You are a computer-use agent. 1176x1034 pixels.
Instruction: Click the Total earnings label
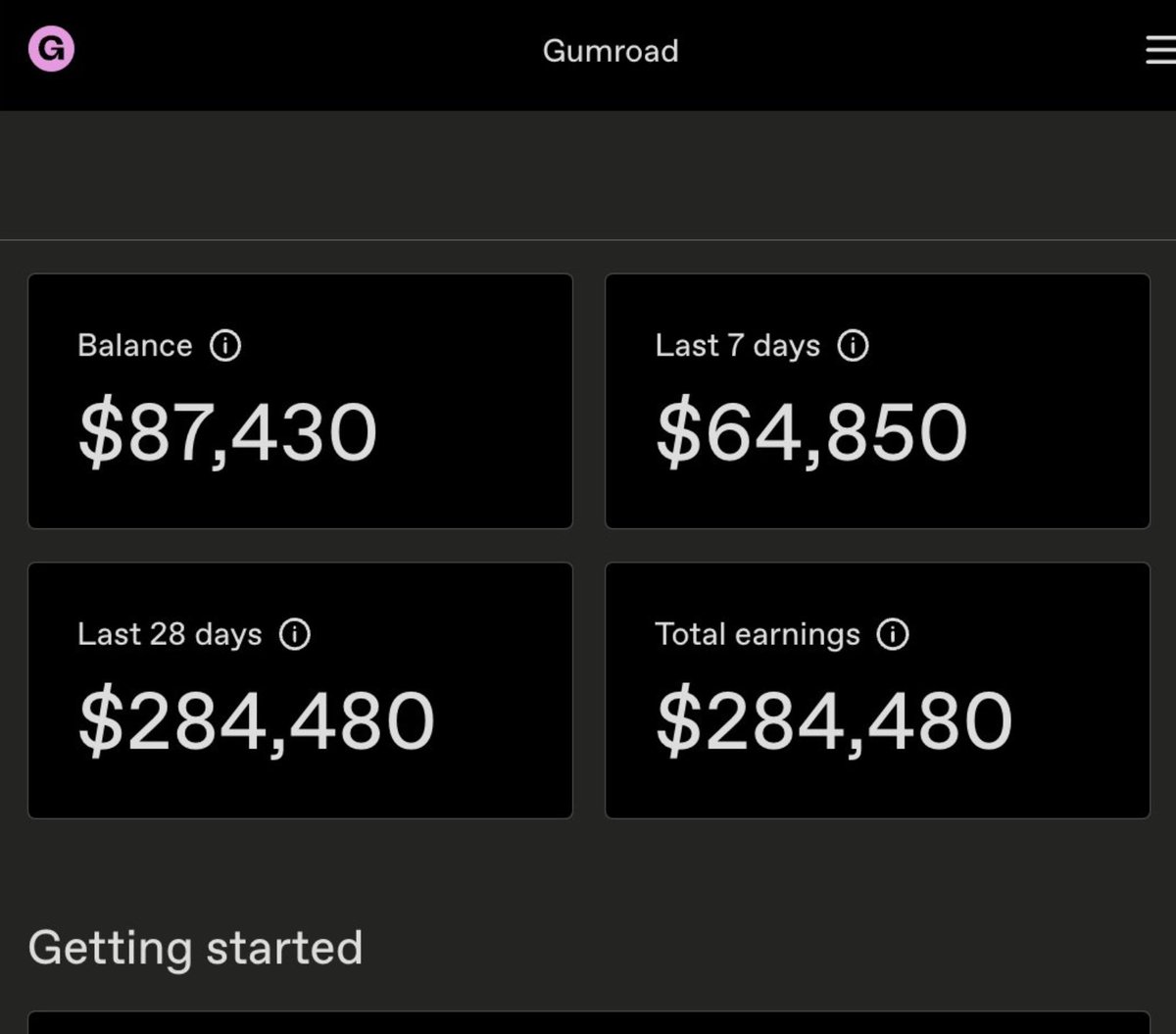(x=757, y=635)
